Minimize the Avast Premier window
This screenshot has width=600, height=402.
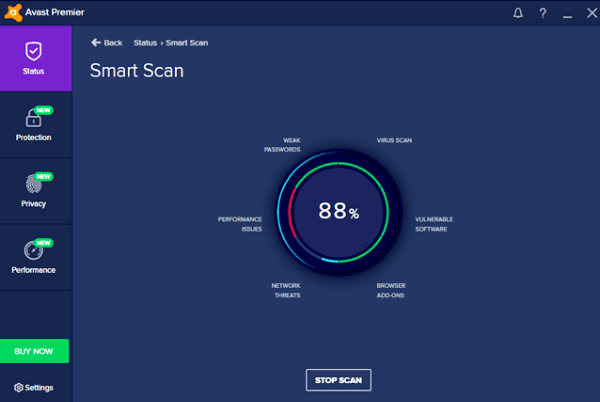tap(567, 16)
